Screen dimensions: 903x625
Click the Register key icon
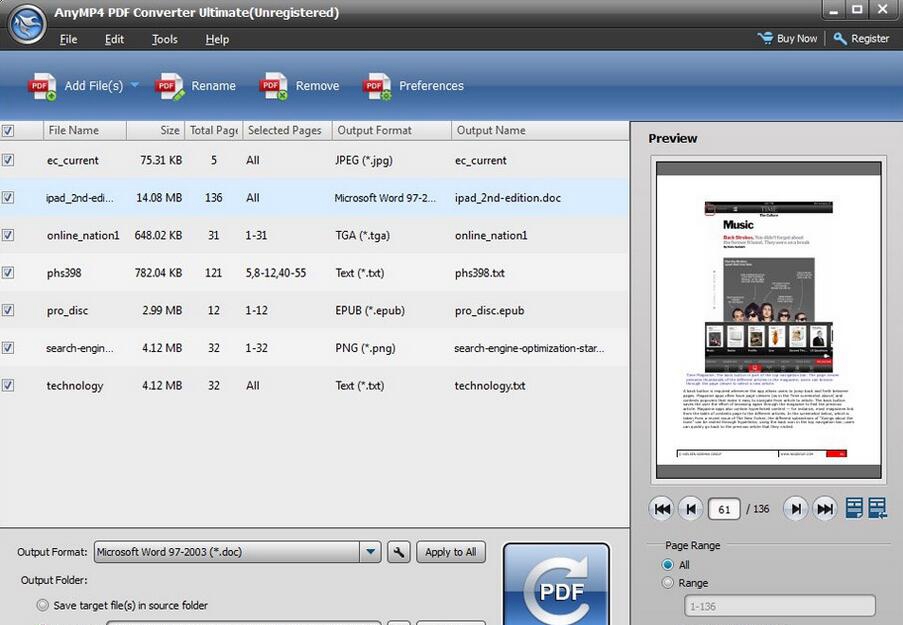click(x=840, y=39)
